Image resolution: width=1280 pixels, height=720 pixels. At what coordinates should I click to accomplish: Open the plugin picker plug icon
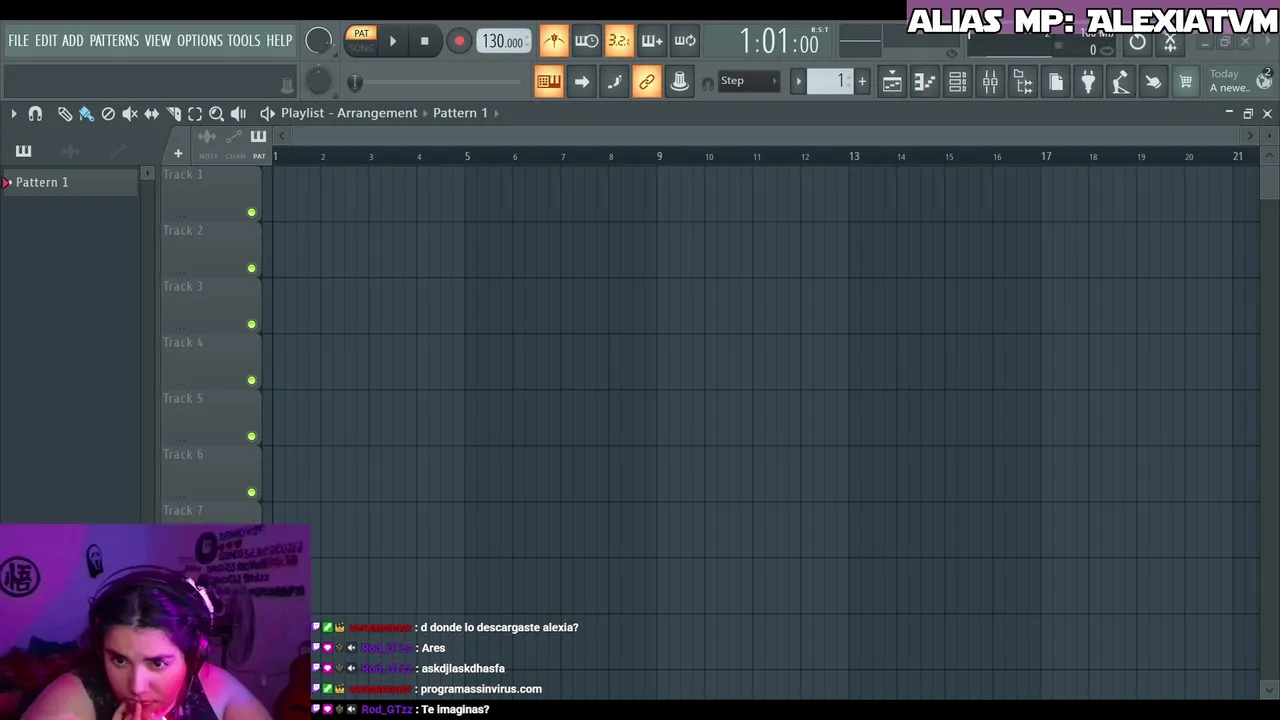click(1088, 82)
